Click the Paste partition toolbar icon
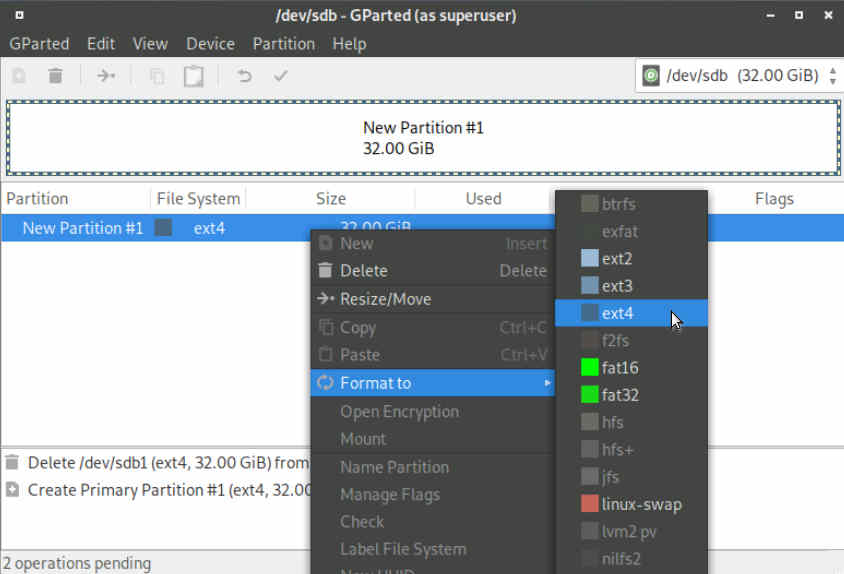 [x=194, y=76]
